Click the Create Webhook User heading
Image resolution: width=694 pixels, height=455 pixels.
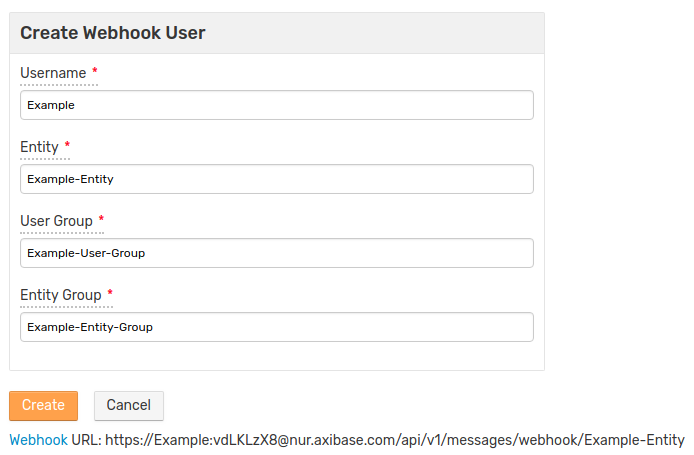click(x=113, y=33)
